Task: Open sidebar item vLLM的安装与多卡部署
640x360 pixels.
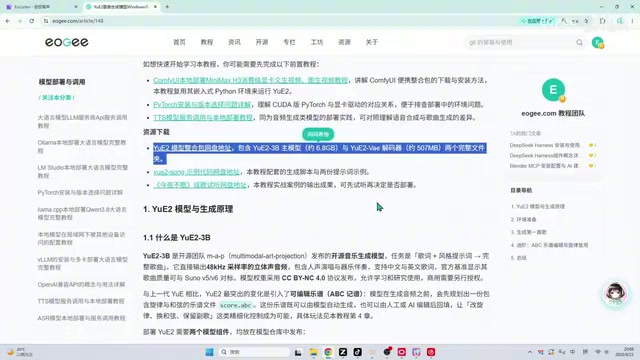Action: click(83, 263)
